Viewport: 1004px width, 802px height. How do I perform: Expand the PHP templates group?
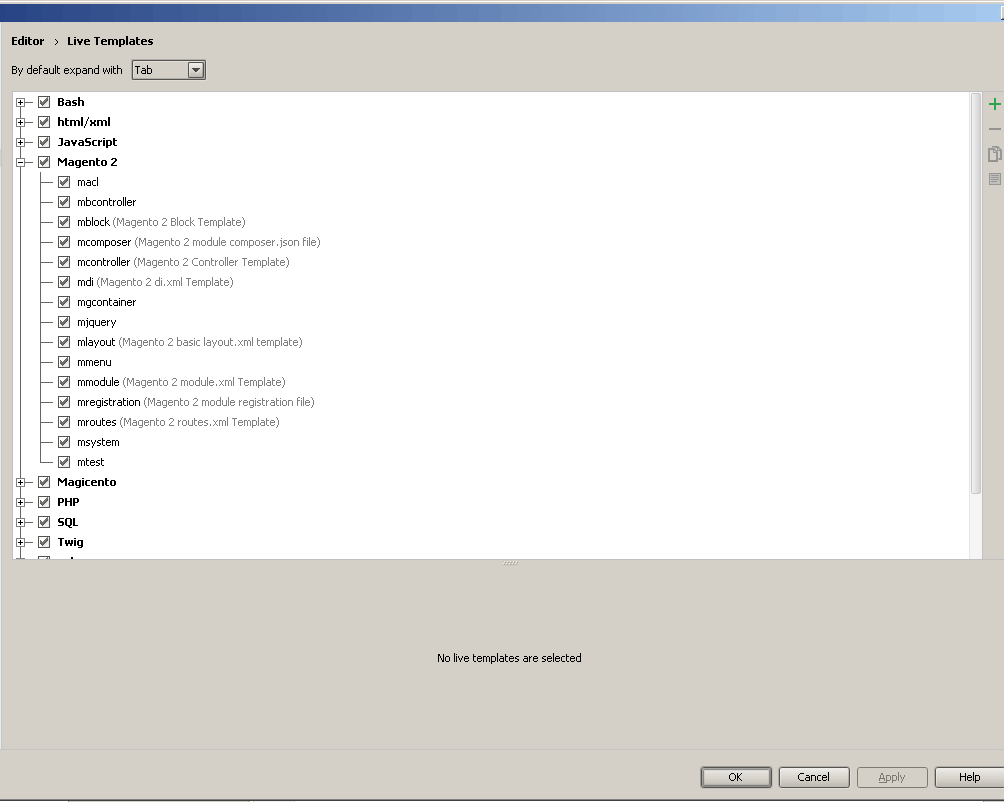click(20, 502)
